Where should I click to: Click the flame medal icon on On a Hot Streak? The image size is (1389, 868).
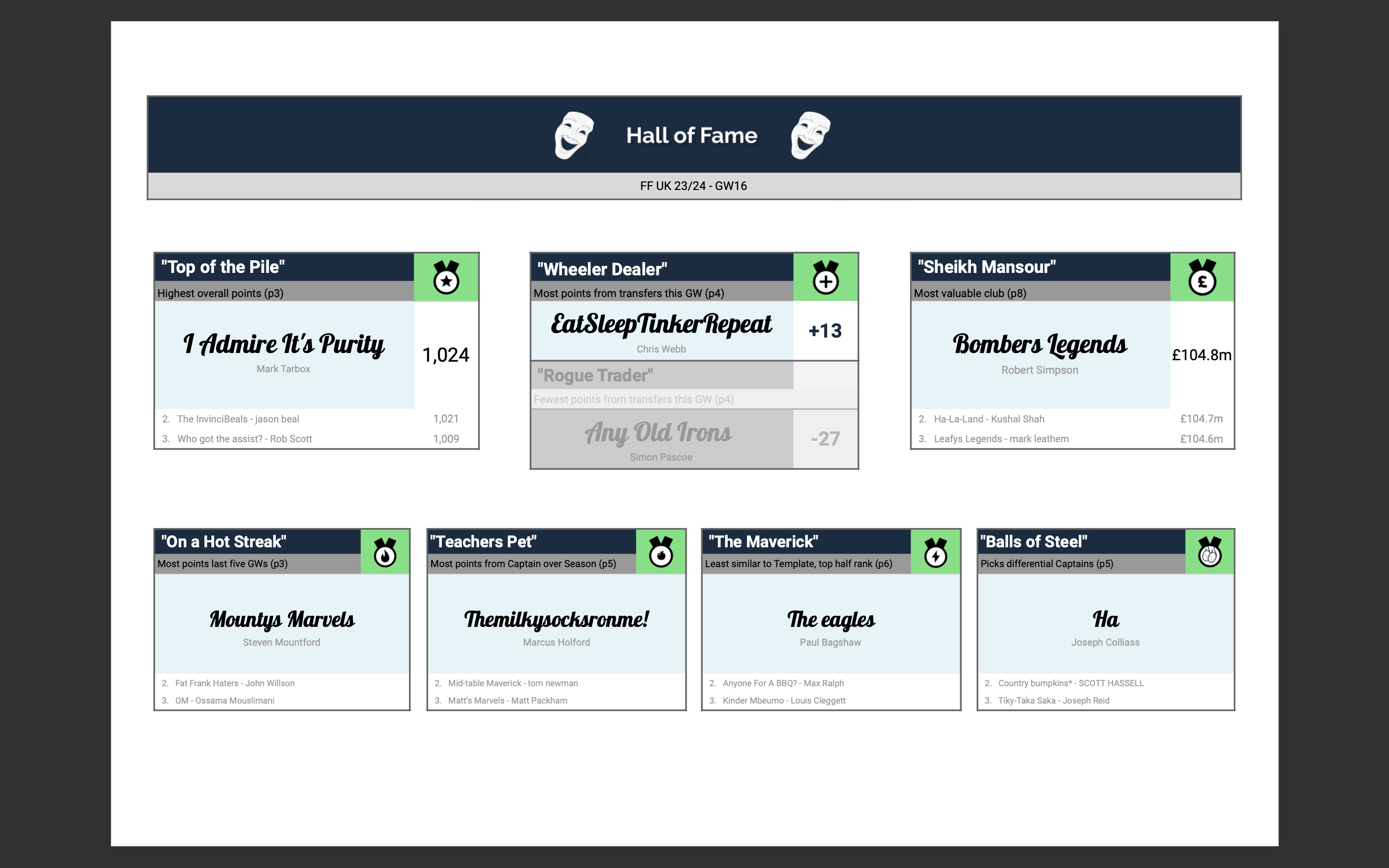(385, 553)
